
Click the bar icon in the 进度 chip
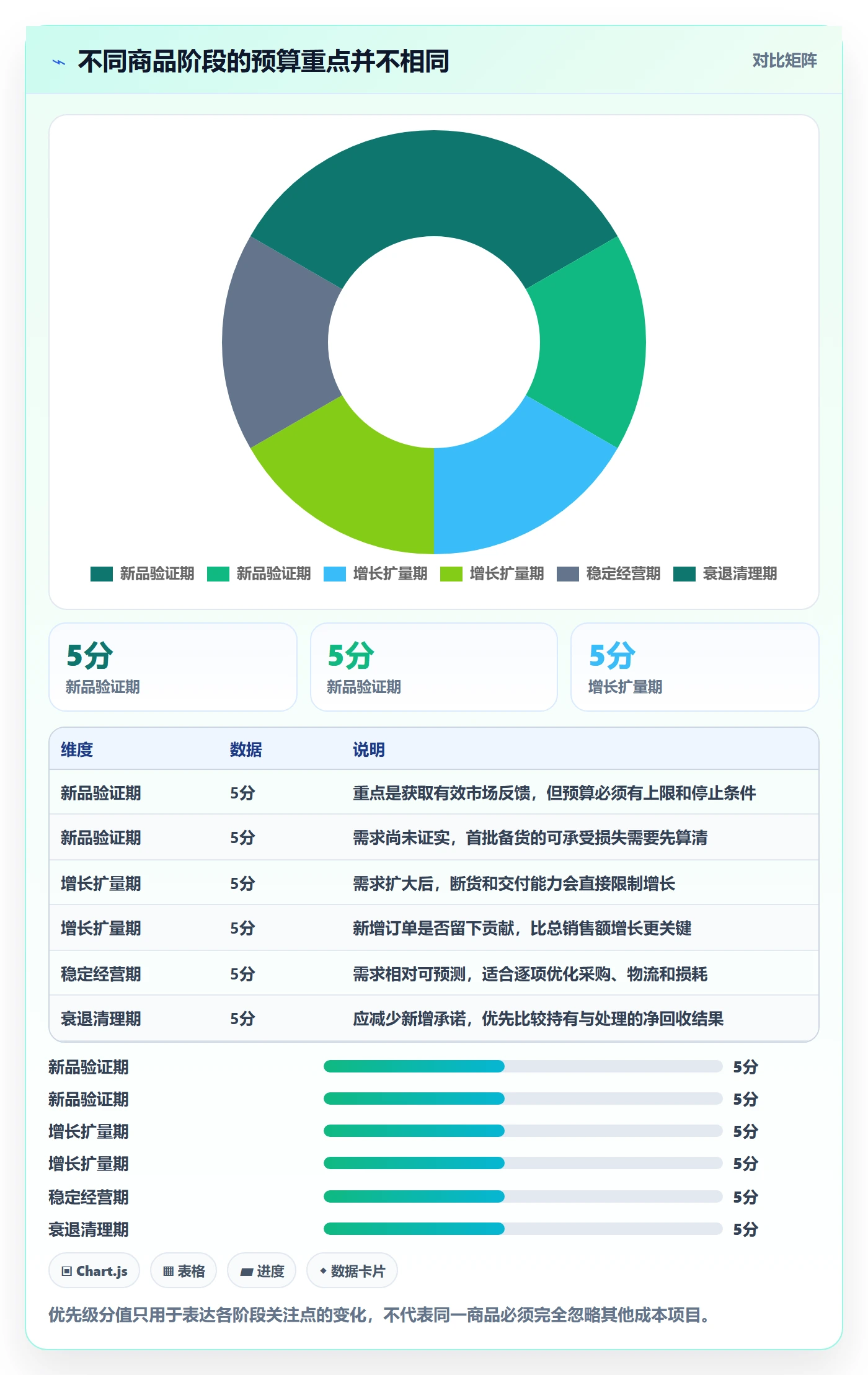(x=246, y=1272)
